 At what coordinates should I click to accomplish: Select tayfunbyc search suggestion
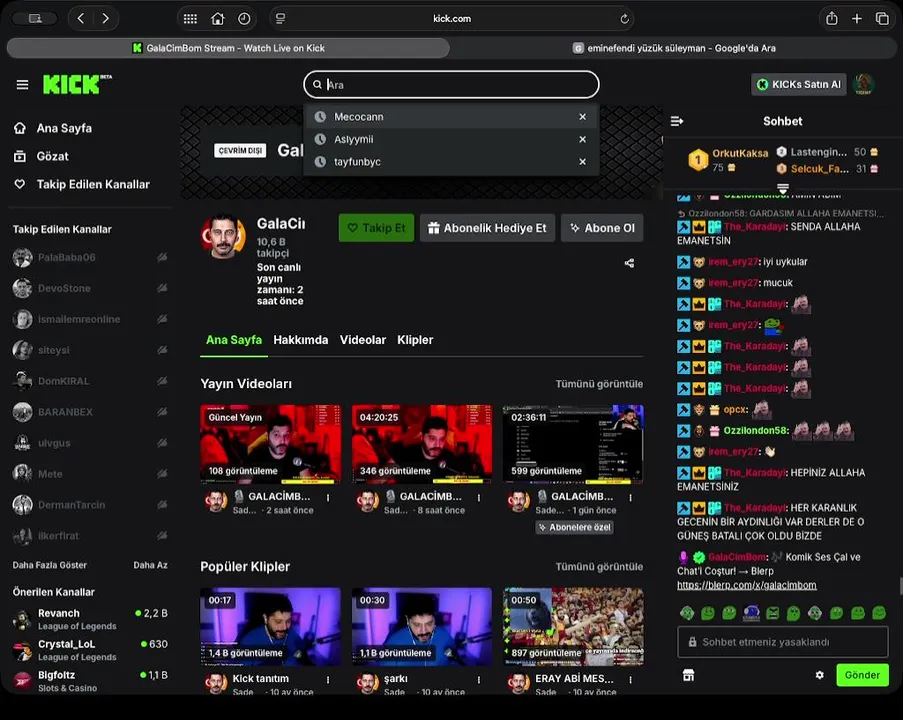(452, 162)
